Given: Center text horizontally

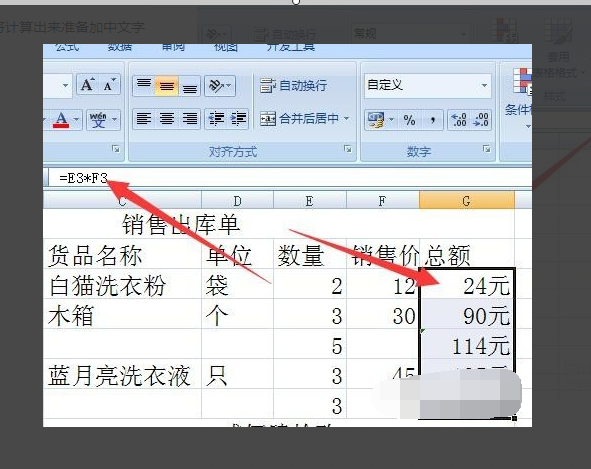Looking at the screenshot, I should click(x=167, y=119).
